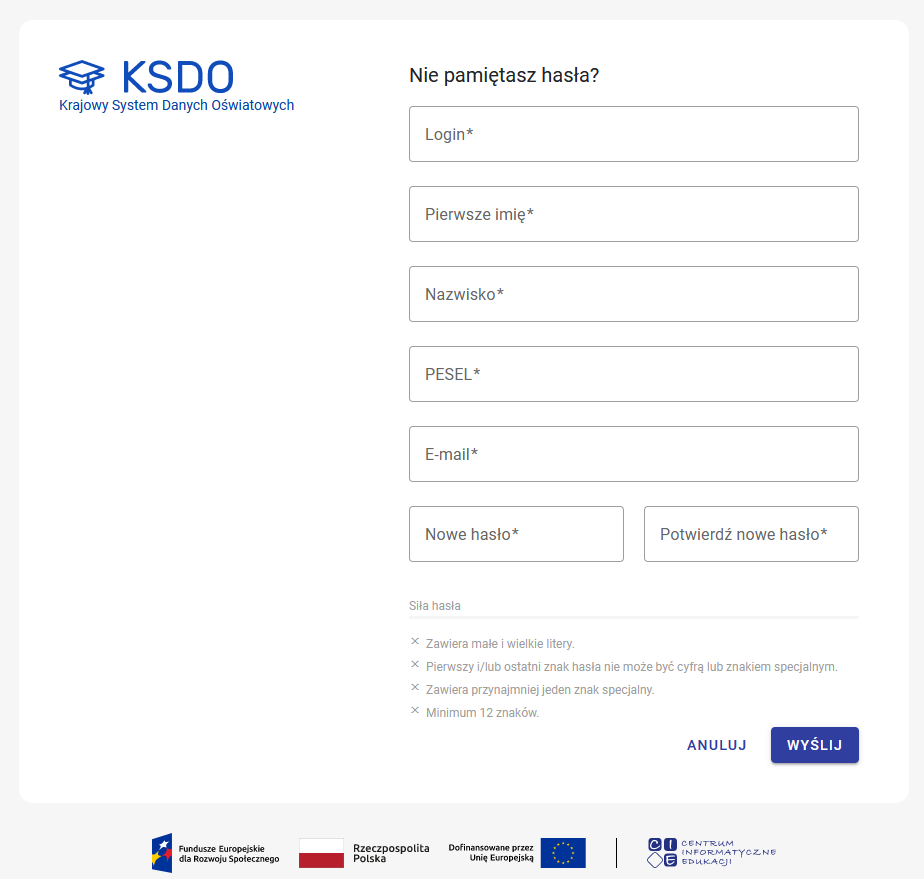924x879 pixels.
Task: Click the European Union flag logo
Action: (563, 853)
